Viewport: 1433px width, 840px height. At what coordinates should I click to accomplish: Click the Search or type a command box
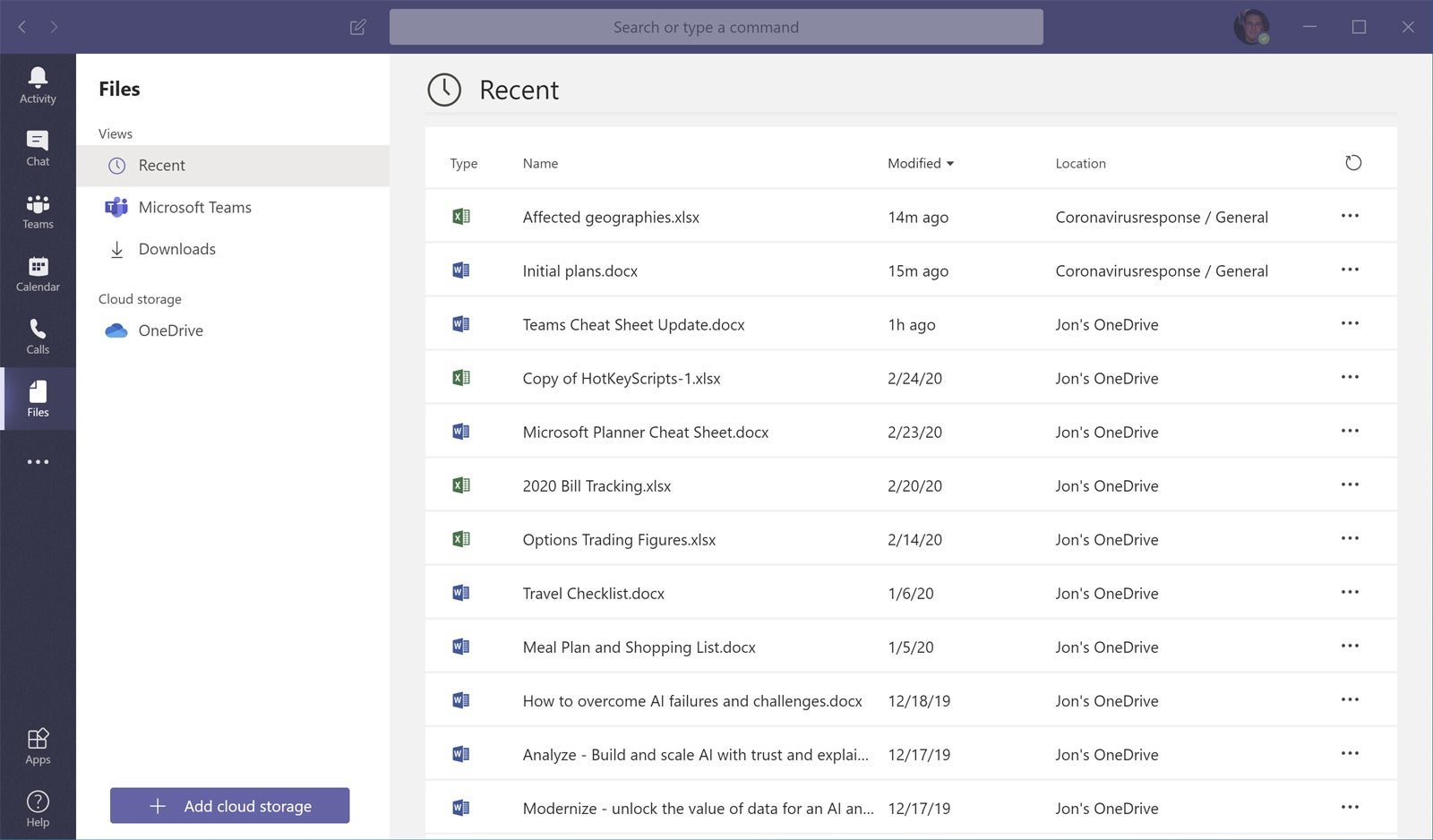[716, 27]
